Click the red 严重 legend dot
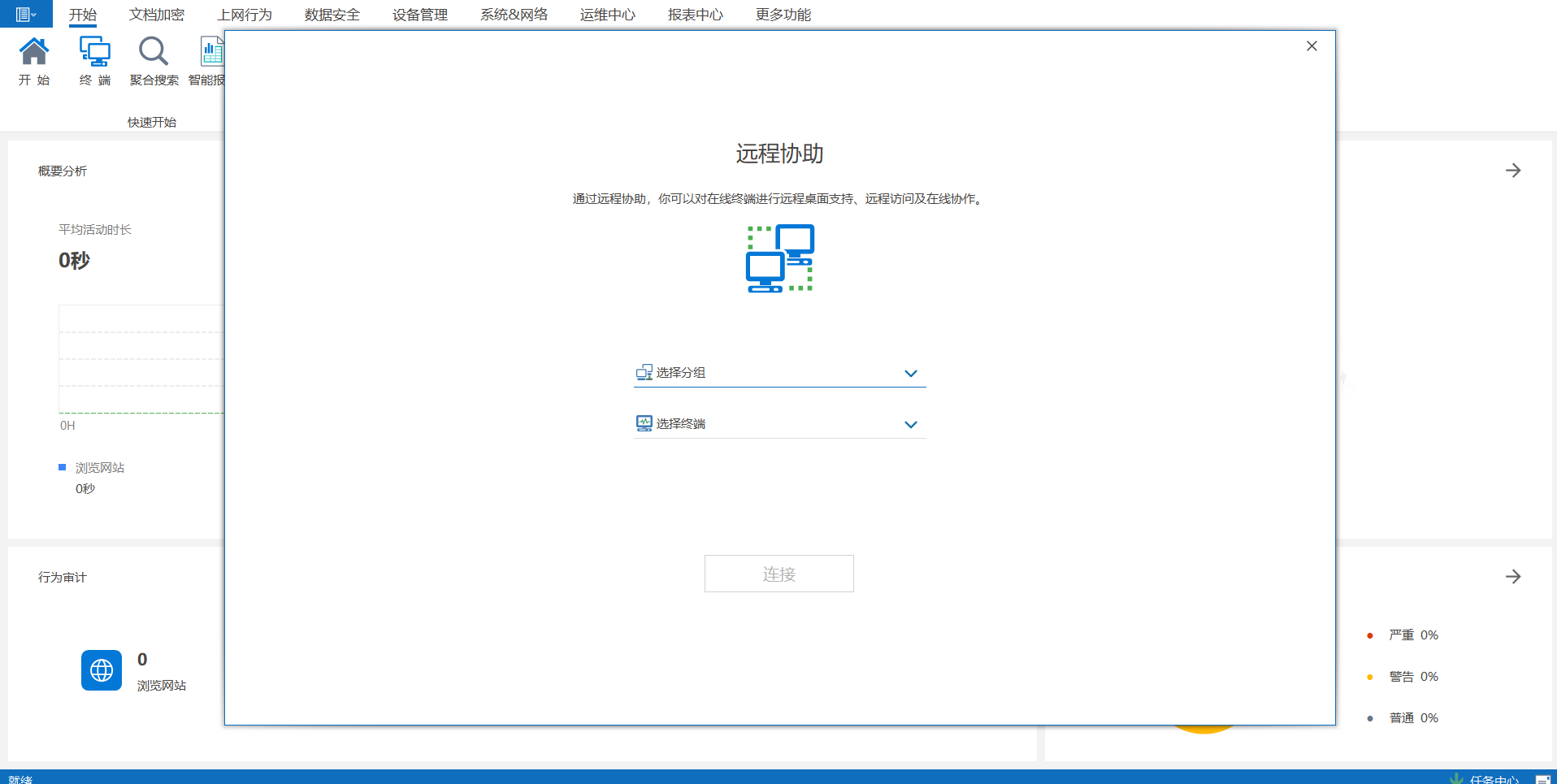Image resolution: width=1557 pixels, height=784 pixels. coord(1370,635)
